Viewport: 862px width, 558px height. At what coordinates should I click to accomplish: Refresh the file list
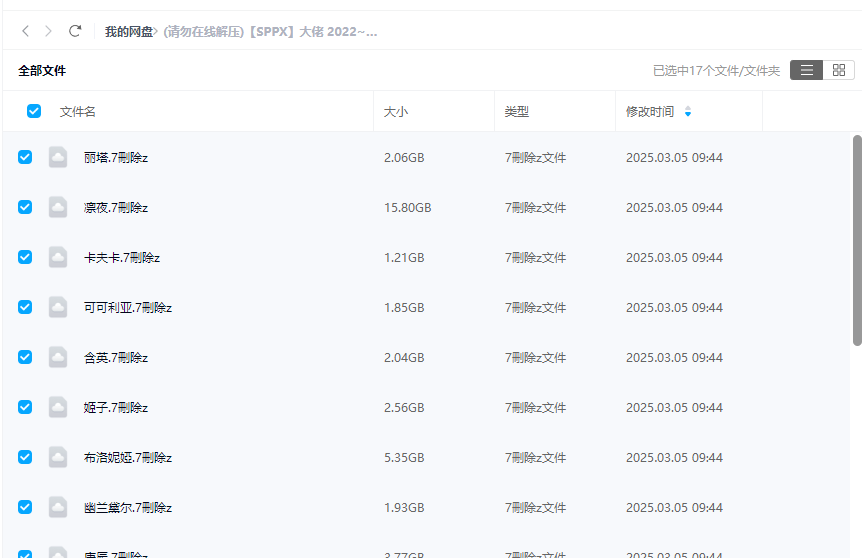(75, 32)
